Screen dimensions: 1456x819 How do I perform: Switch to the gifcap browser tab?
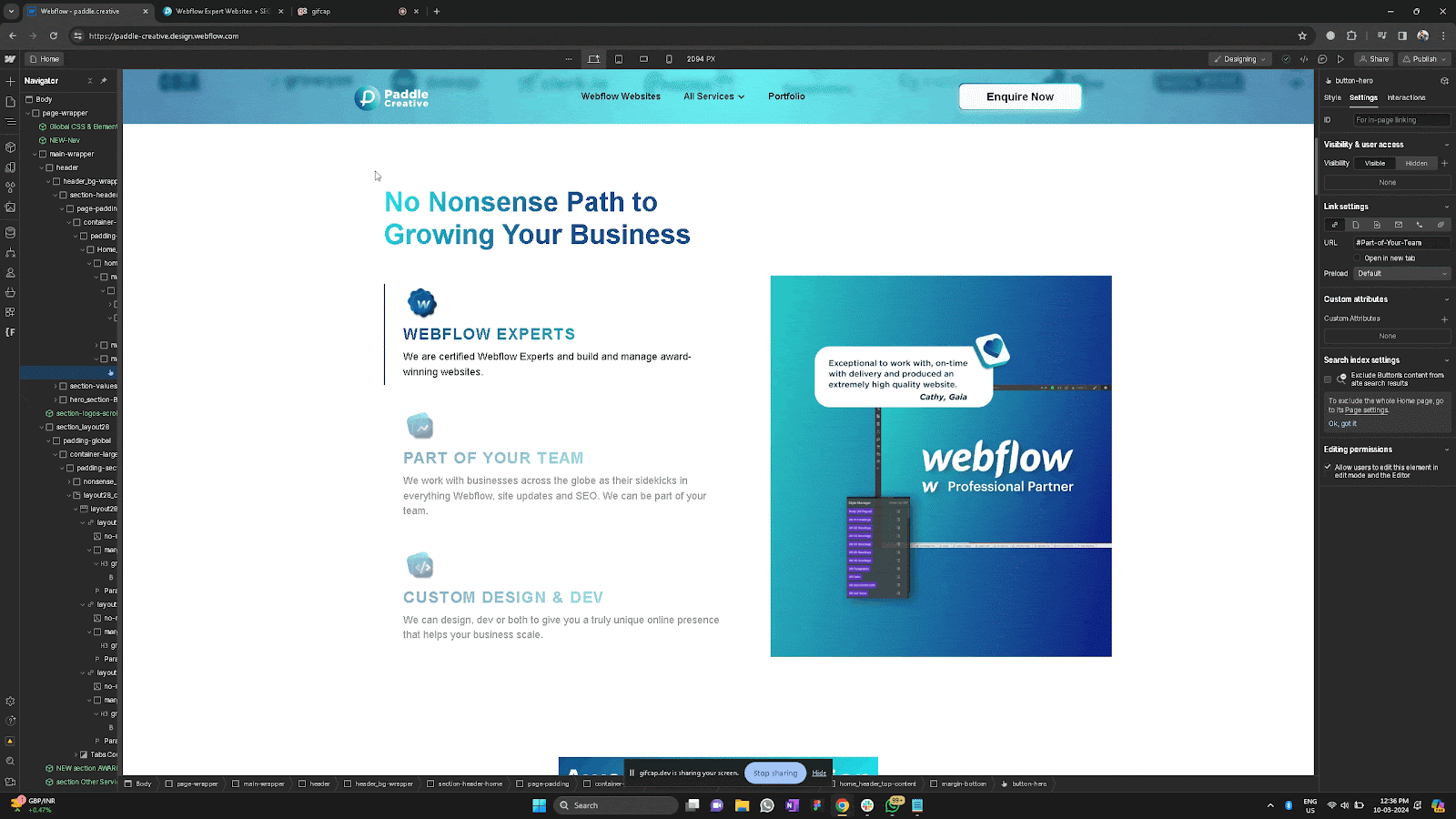tap(358, 12)
